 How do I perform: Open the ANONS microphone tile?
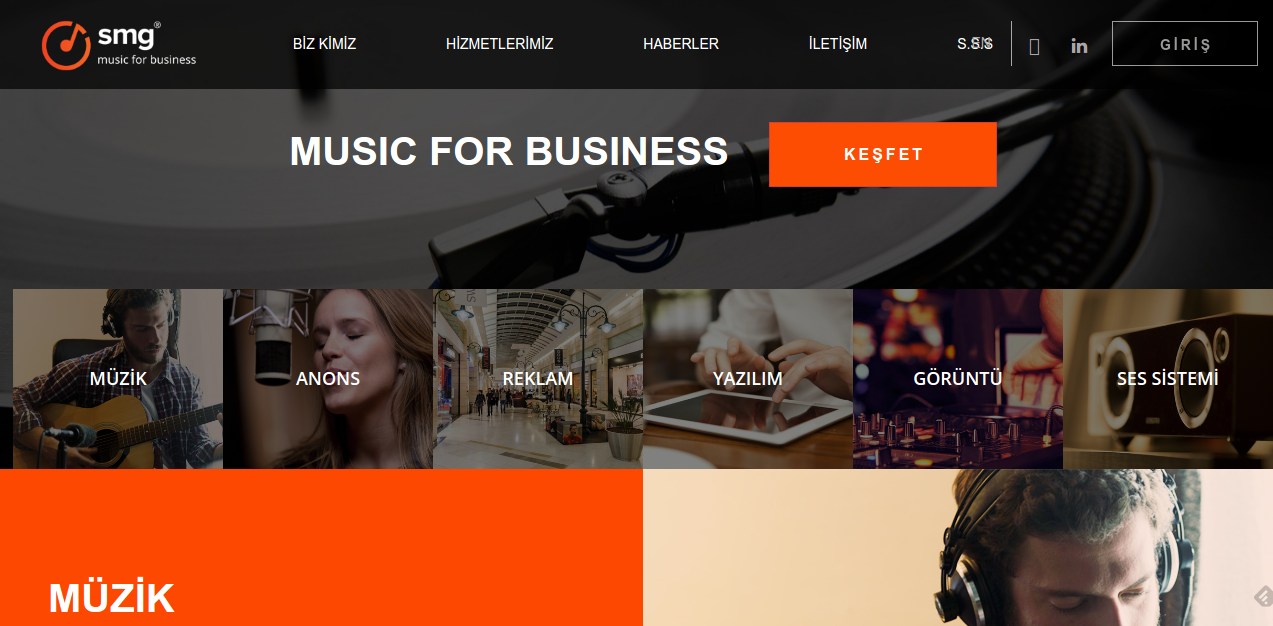(328, 379)
